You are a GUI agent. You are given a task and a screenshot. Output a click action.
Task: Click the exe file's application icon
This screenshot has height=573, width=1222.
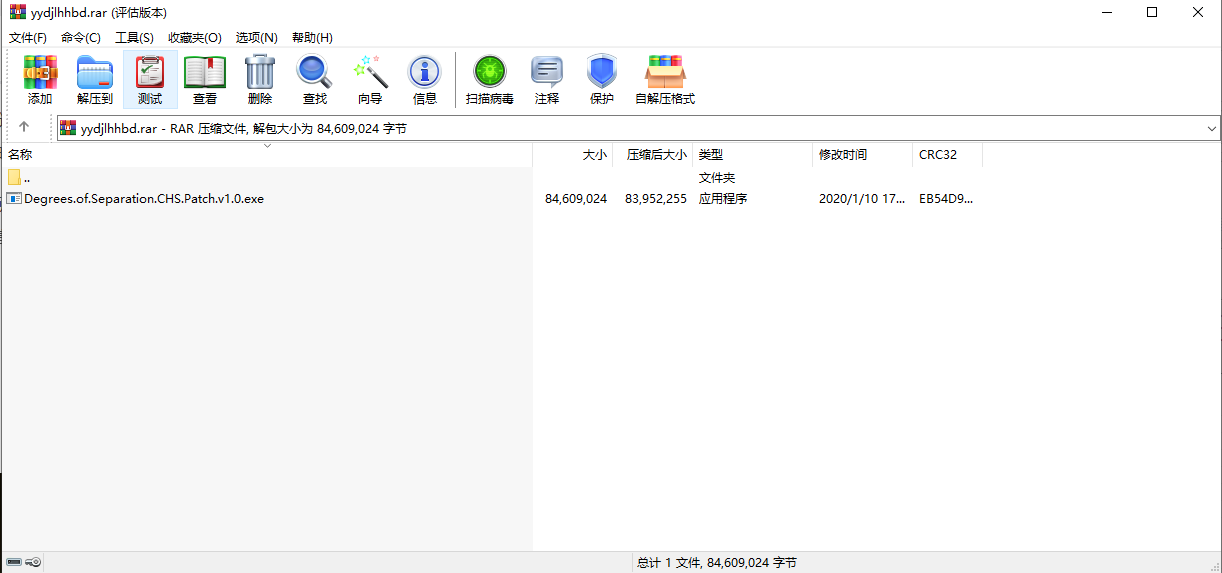pyautogui.click(x=14, y=198)
